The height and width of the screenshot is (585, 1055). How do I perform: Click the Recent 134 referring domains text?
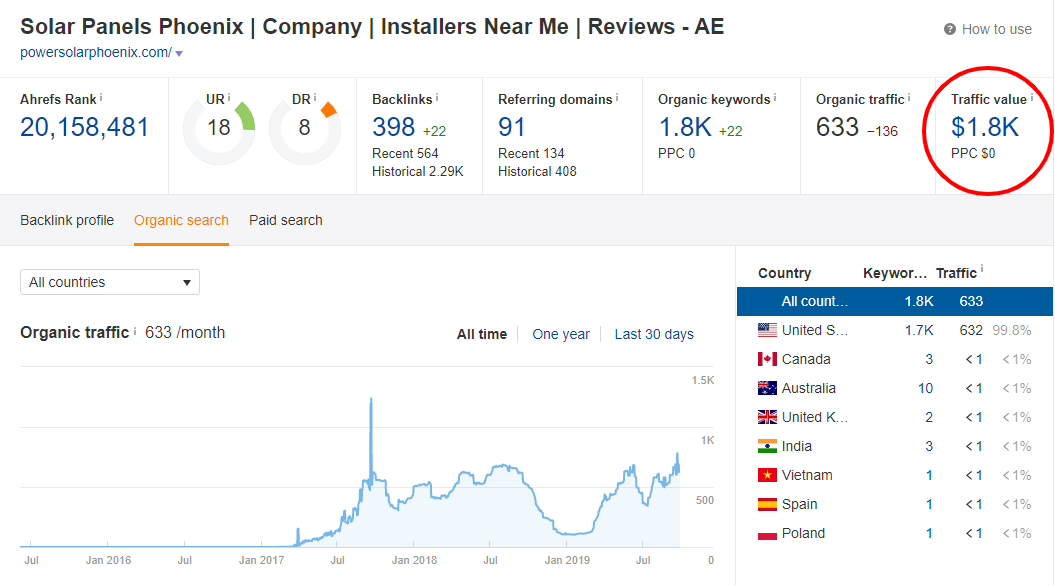pos(531,153)
